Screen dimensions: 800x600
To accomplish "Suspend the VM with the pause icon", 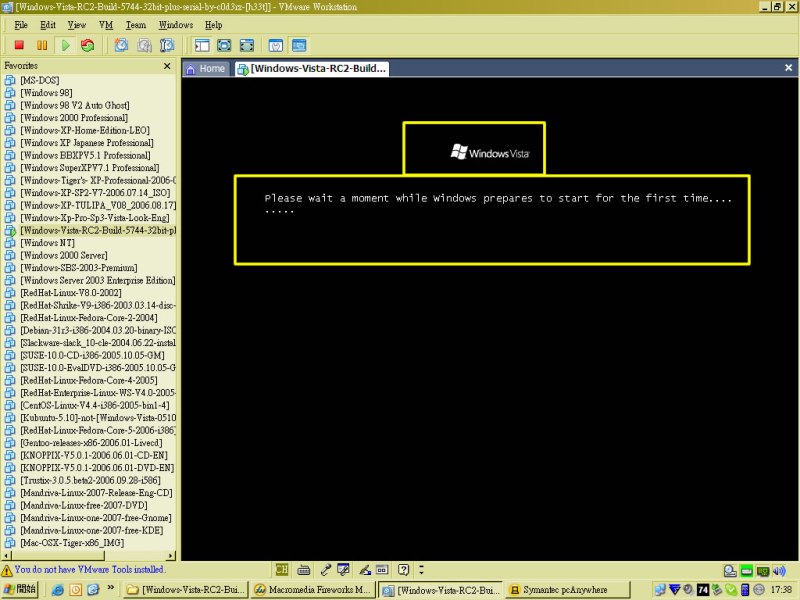I will 41,45.
